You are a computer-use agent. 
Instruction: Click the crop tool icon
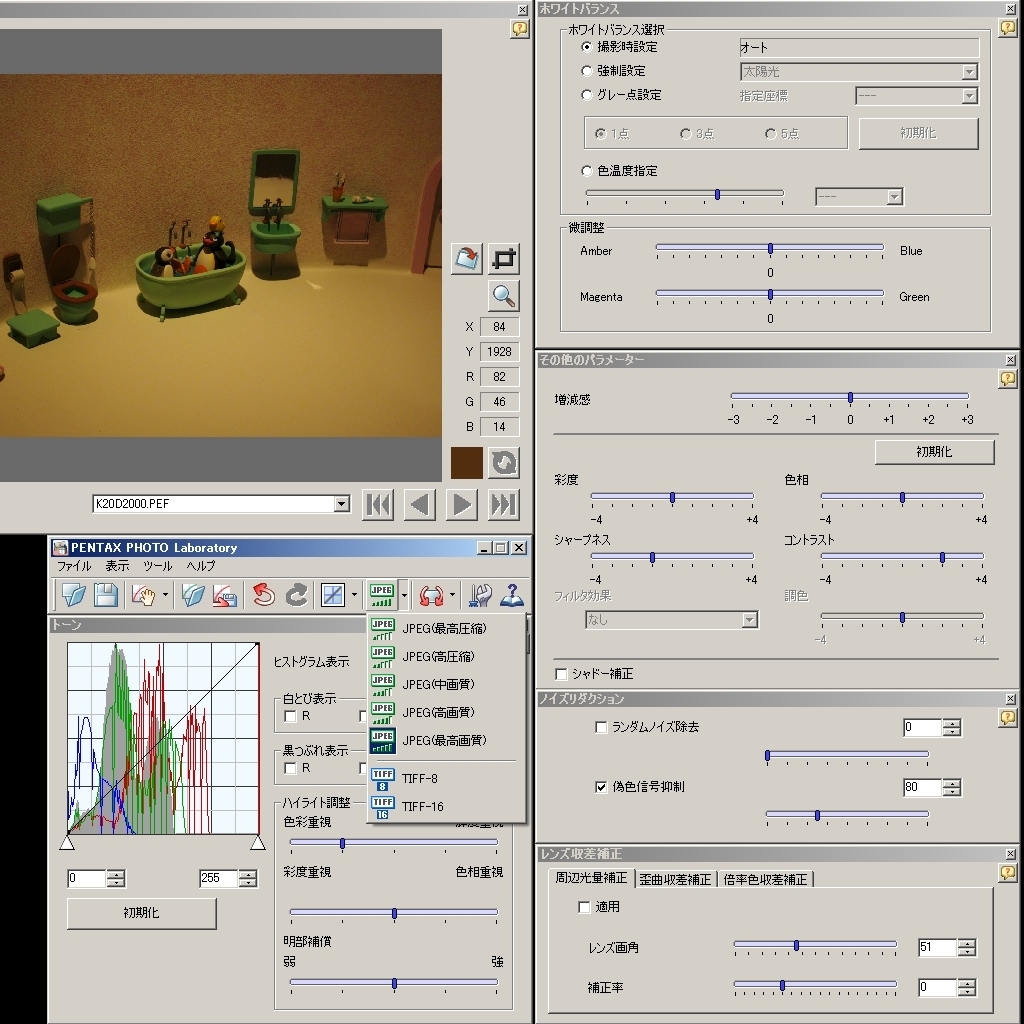point(505,259)
